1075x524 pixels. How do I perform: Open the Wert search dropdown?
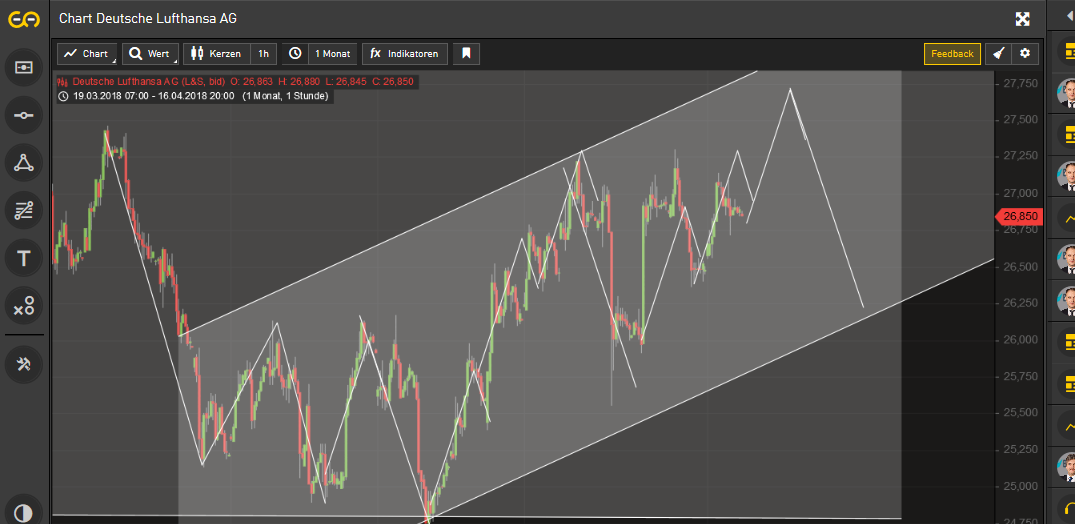click(x=150, y=54)
